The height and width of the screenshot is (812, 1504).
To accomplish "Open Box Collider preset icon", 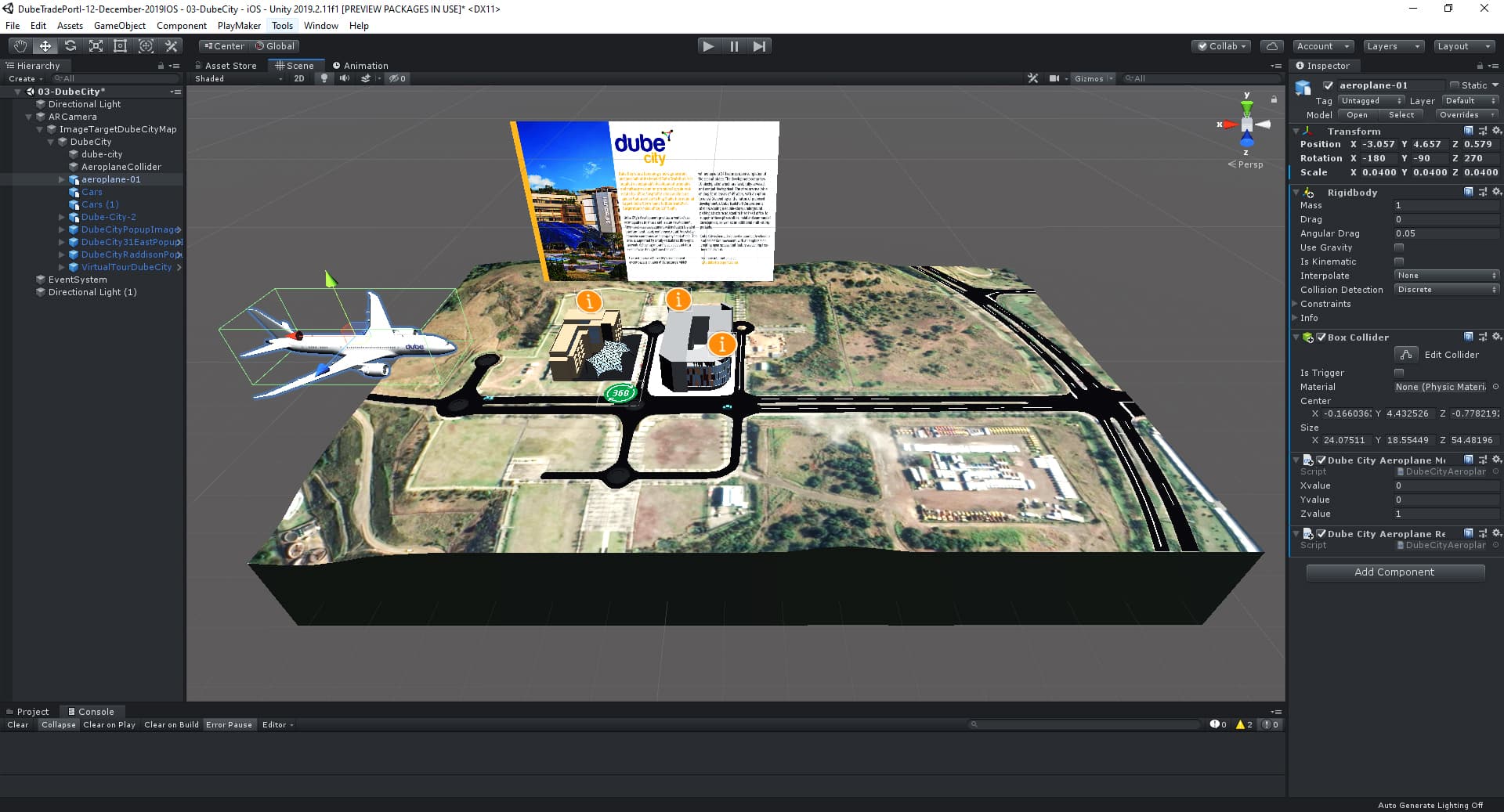I will 1483,337.
